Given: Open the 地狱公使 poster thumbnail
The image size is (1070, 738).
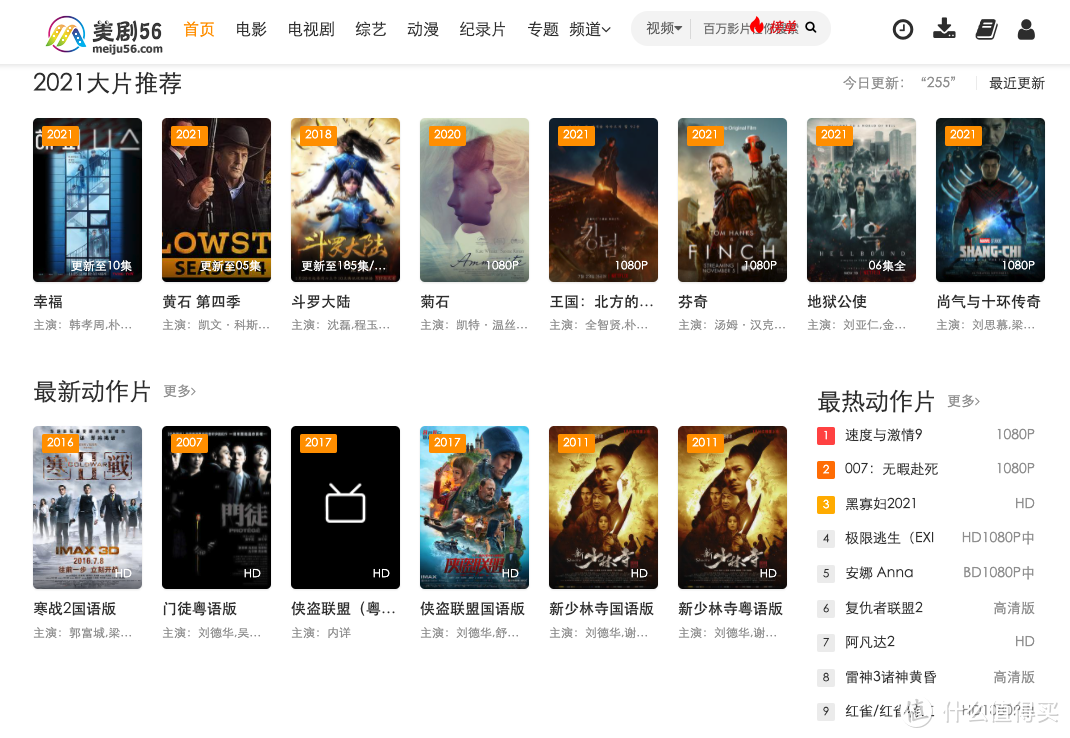Looking at the screenshot, I should (861, 200).
